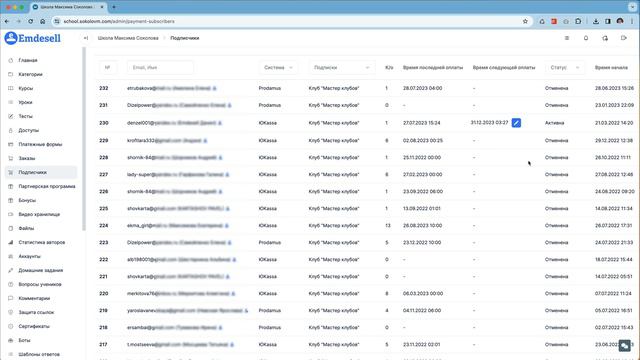Open user profile icon in row 232
Screen dimensions: 640x360
pos(214,88)
